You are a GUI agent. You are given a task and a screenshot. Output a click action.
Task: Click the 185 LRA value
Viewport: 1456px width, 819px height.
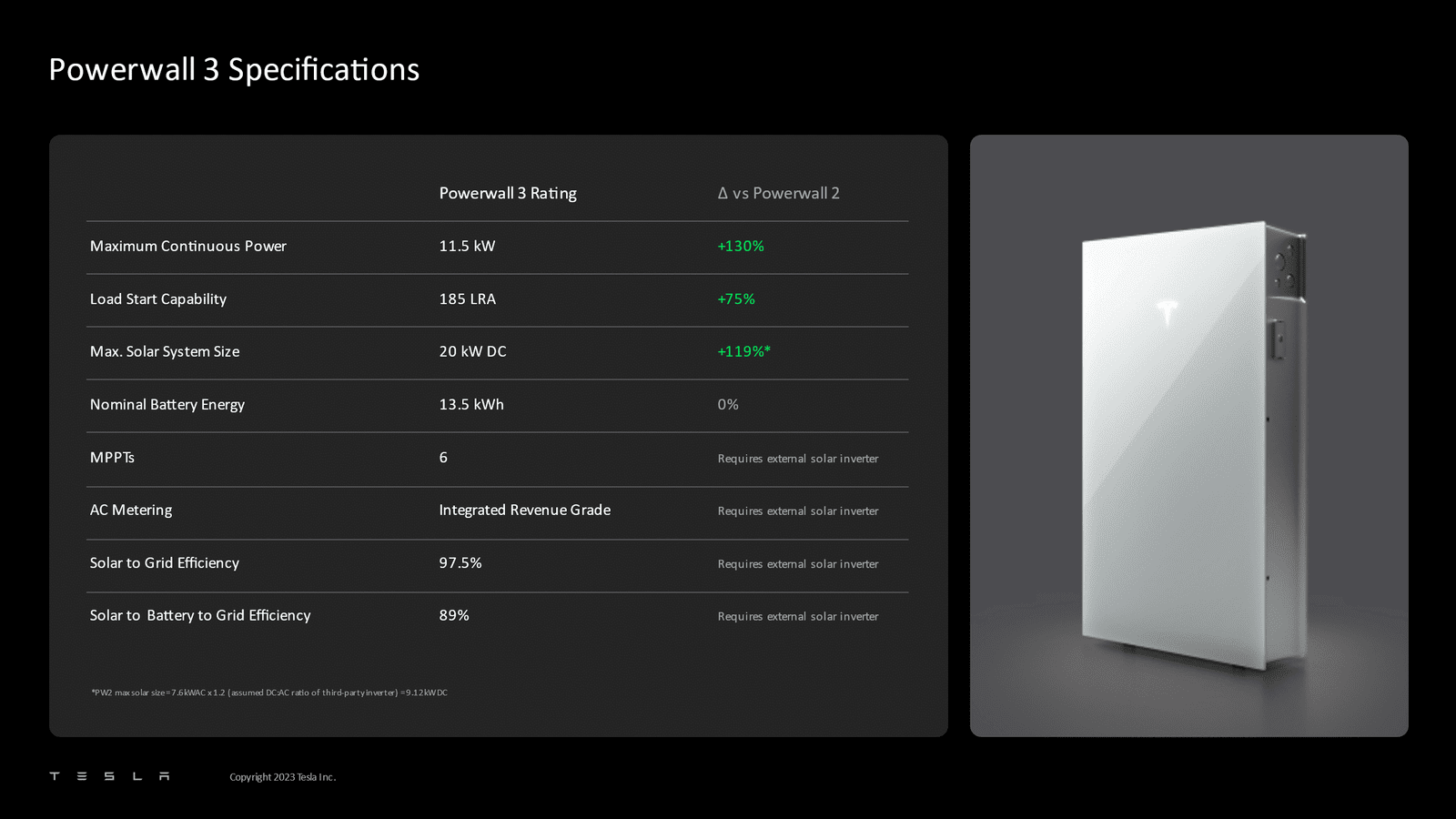coord(467,298)
